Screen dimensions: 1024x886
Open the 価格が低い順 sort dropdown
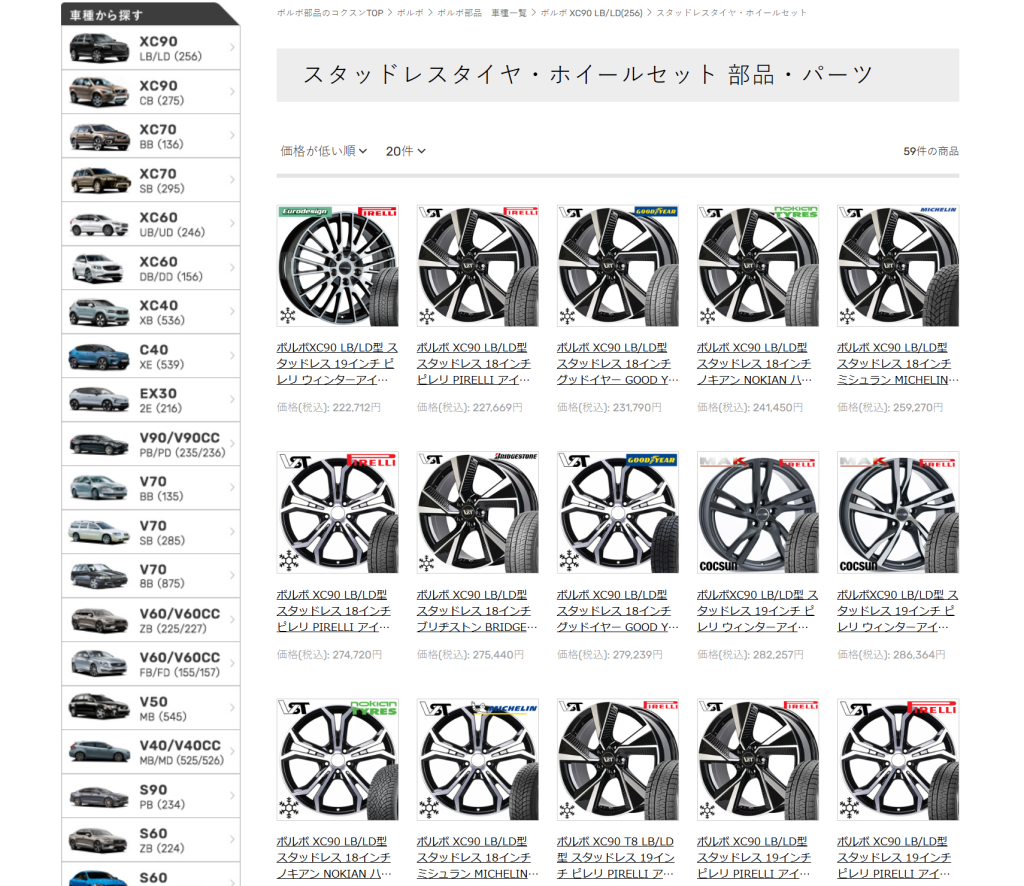(x=324, y=151)
